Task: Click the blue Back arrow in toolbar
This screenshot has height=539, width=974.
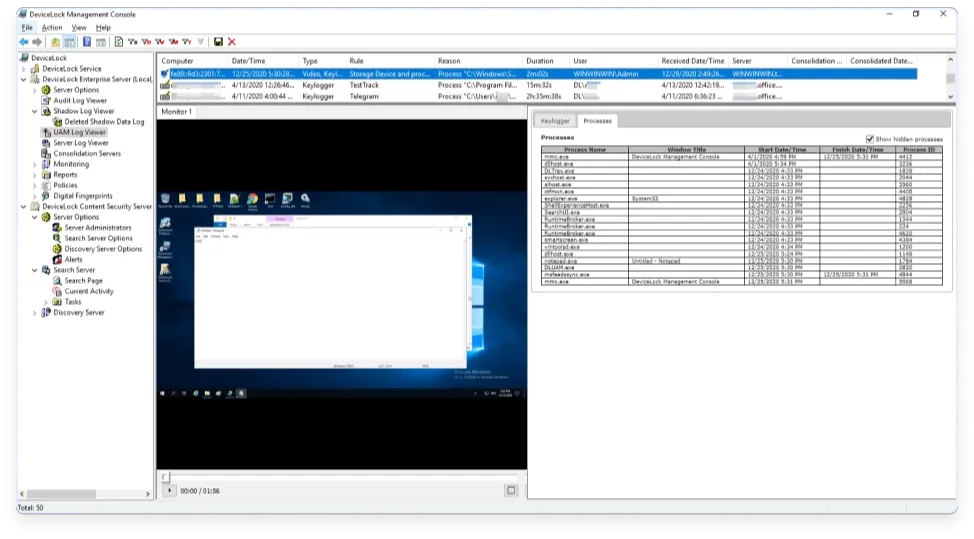Action: click(24, 42)
